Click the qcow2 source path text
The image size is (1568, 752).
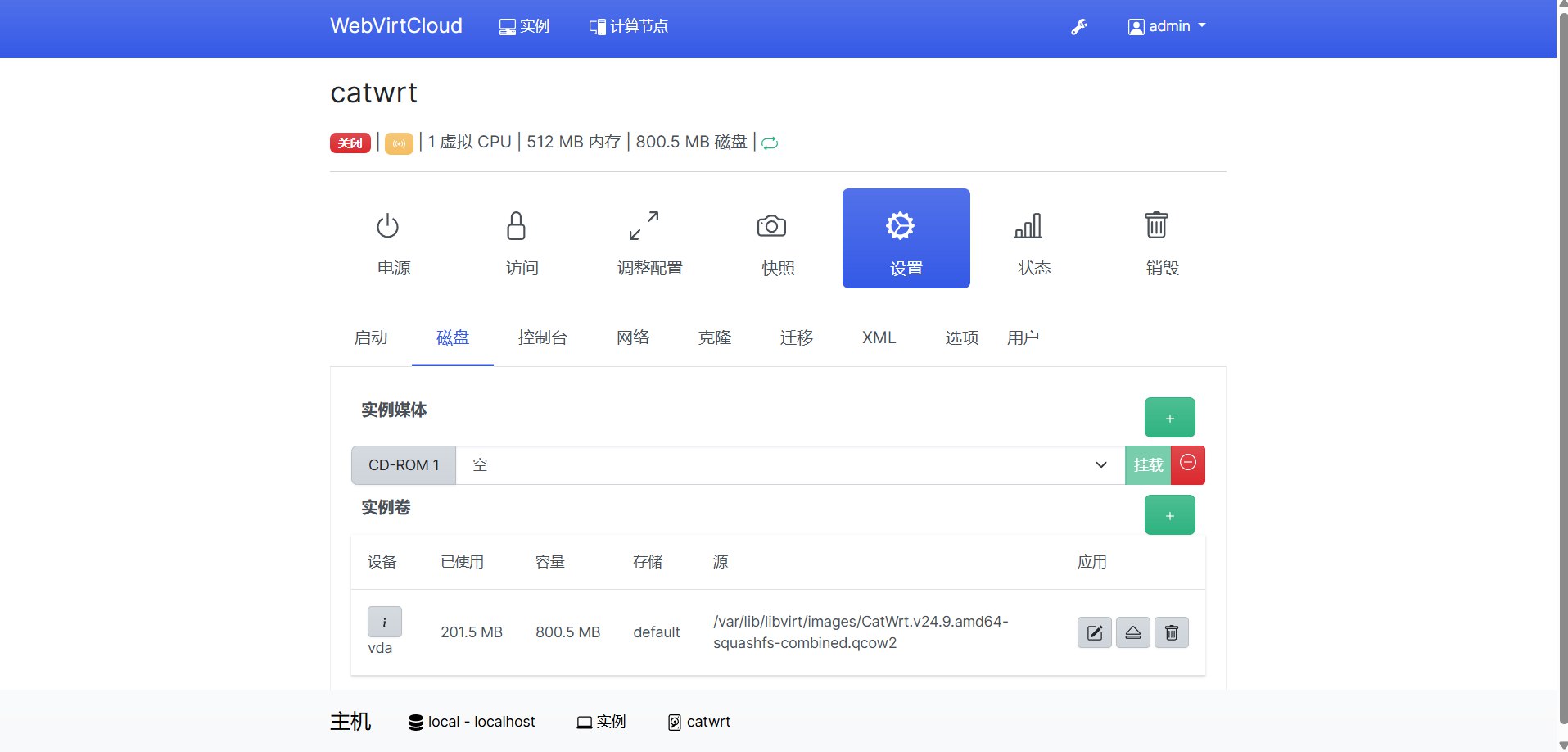(x=861, y=632)
